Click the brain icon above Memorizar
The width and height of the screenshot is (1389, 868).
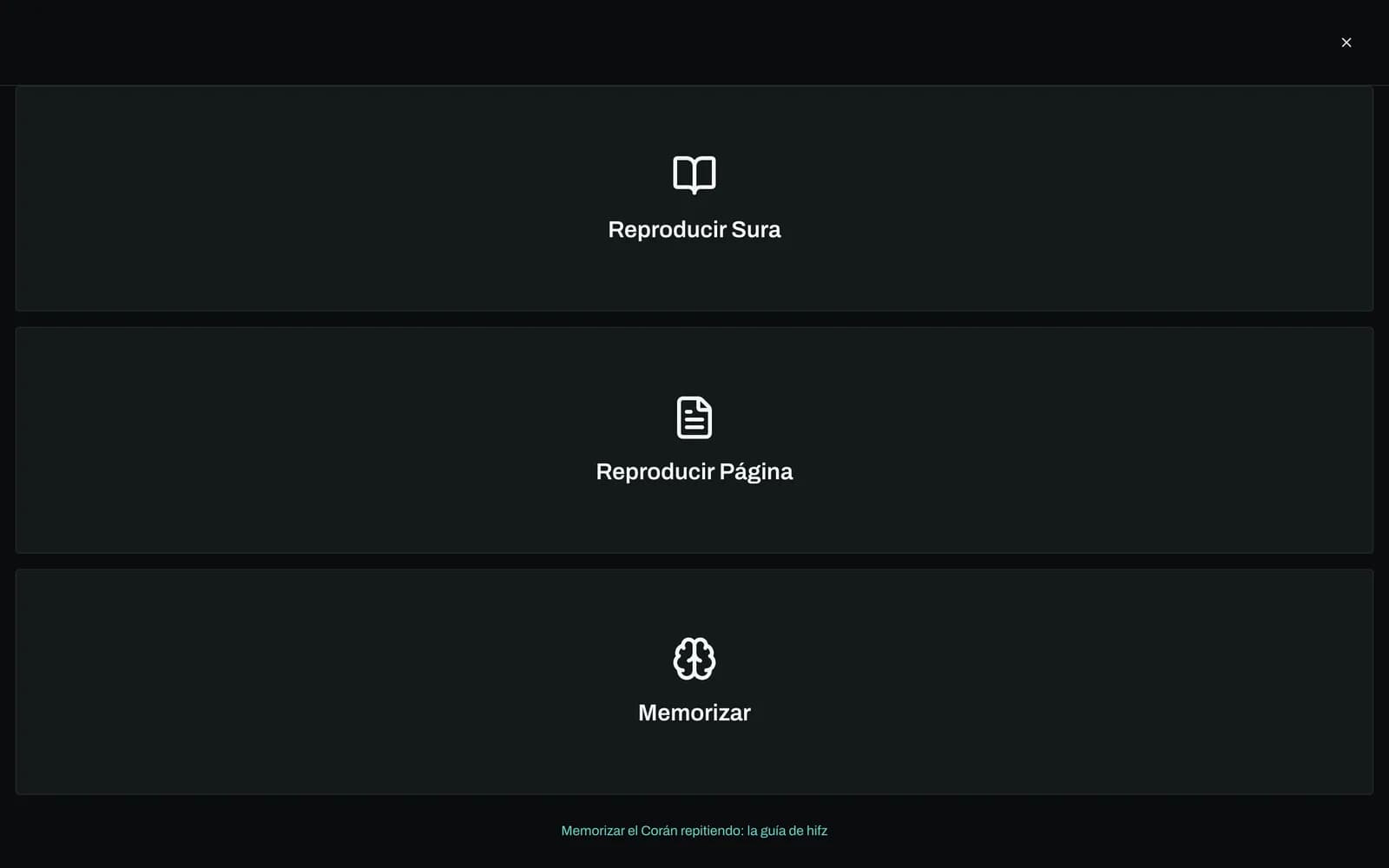coord(694,659)
